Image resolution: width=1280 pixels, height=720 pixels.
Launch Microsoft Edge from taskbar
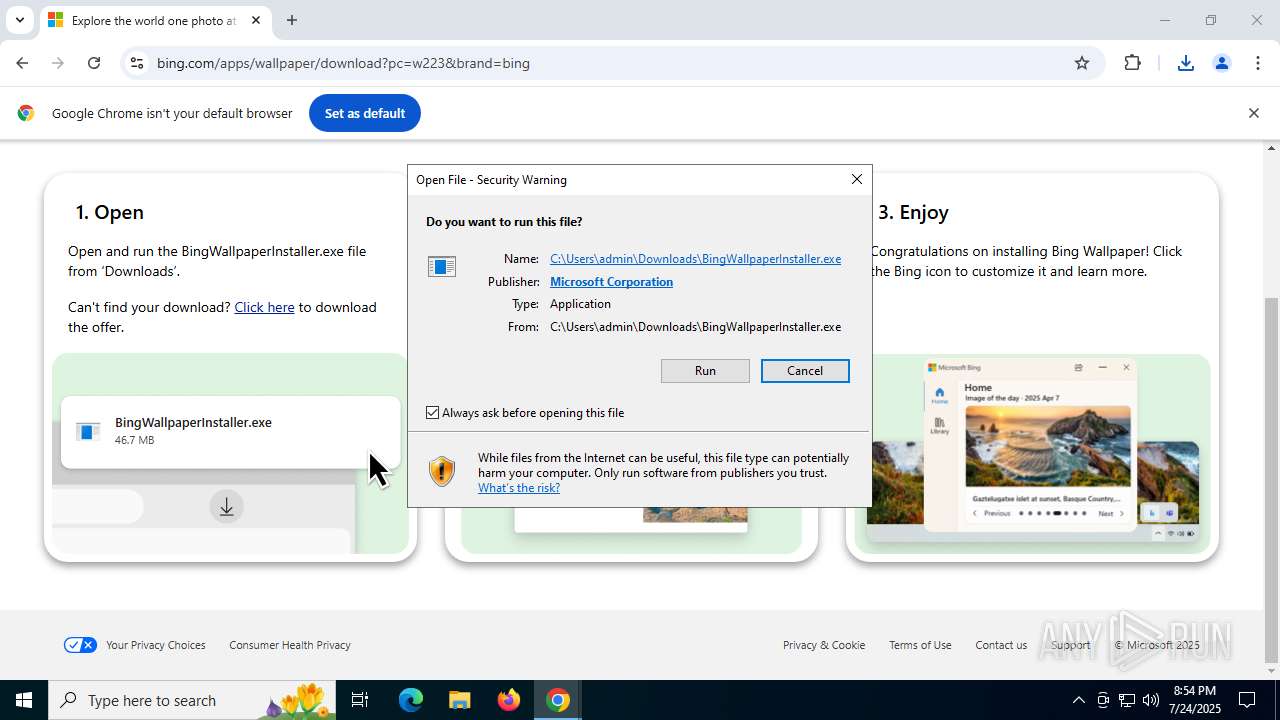pos(411,700)
